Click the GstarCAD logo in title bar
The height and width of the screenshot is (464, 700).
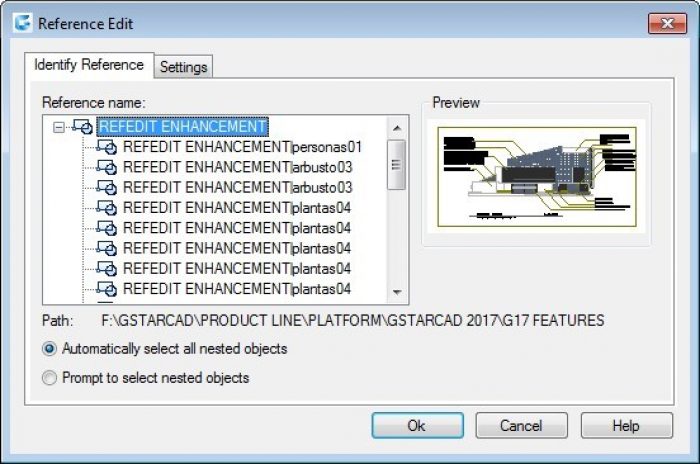pos(22,23)
